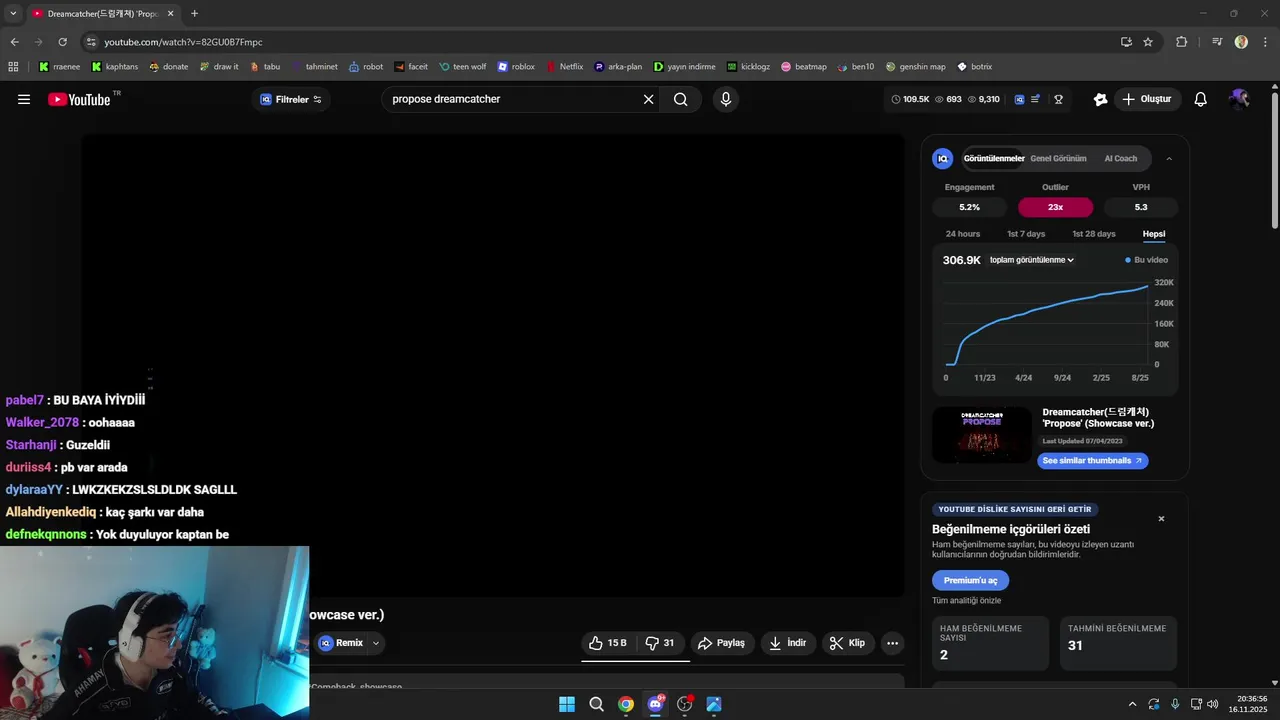
Task: Bookmark this page with the star
Action: pos(1148,42)
